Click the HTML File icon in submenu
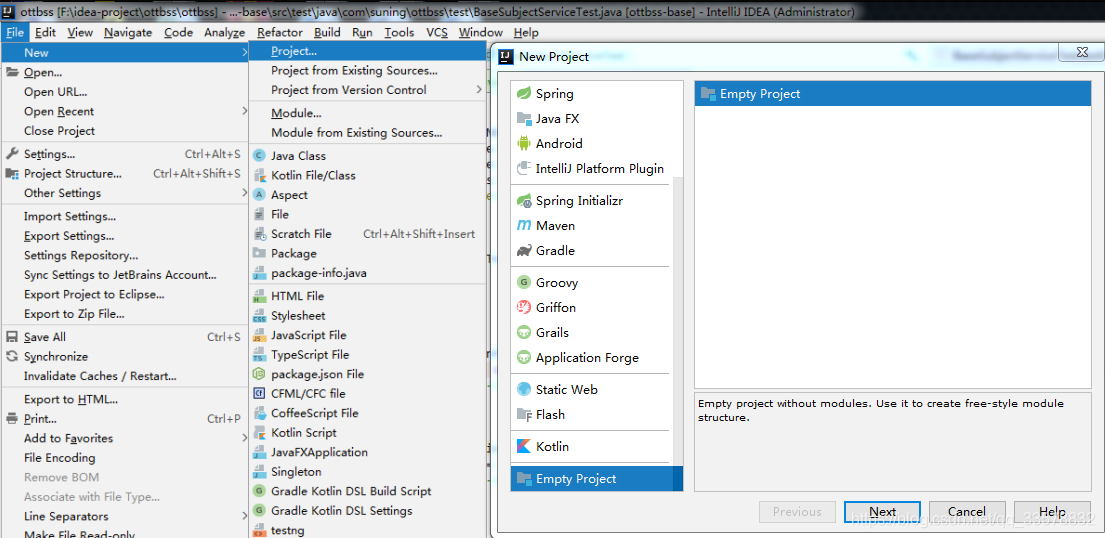This screenshot has height=538, width=1105. pos(259,296)
